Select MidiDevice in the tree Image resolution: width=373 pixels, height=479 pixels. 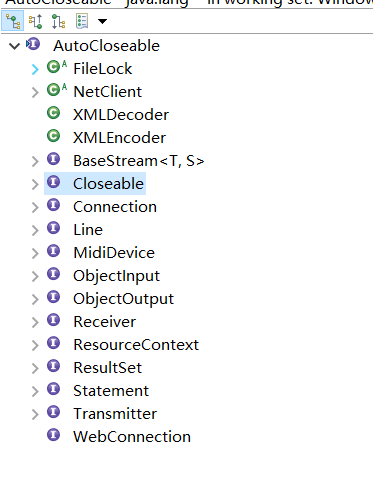114,253
